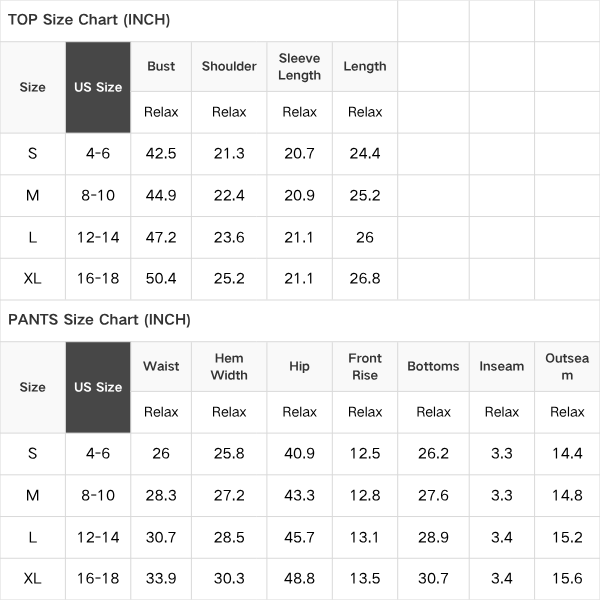Viewport: 600px width, 600px height.
Task: Select the waist value 28.3 for size M
Action: pos(161,496)
